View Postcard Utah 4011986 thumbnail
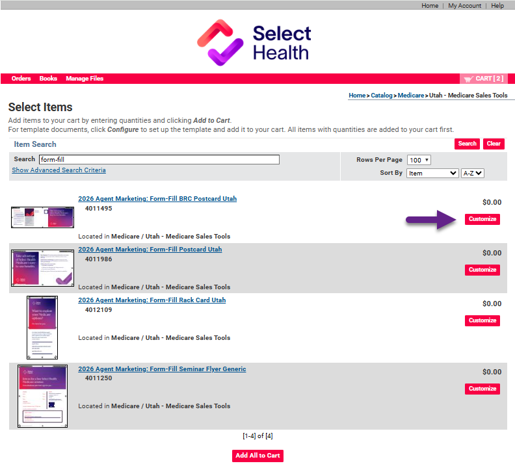Image resolution: width=515 pixels, height=468 pixels. click(42, 268)
